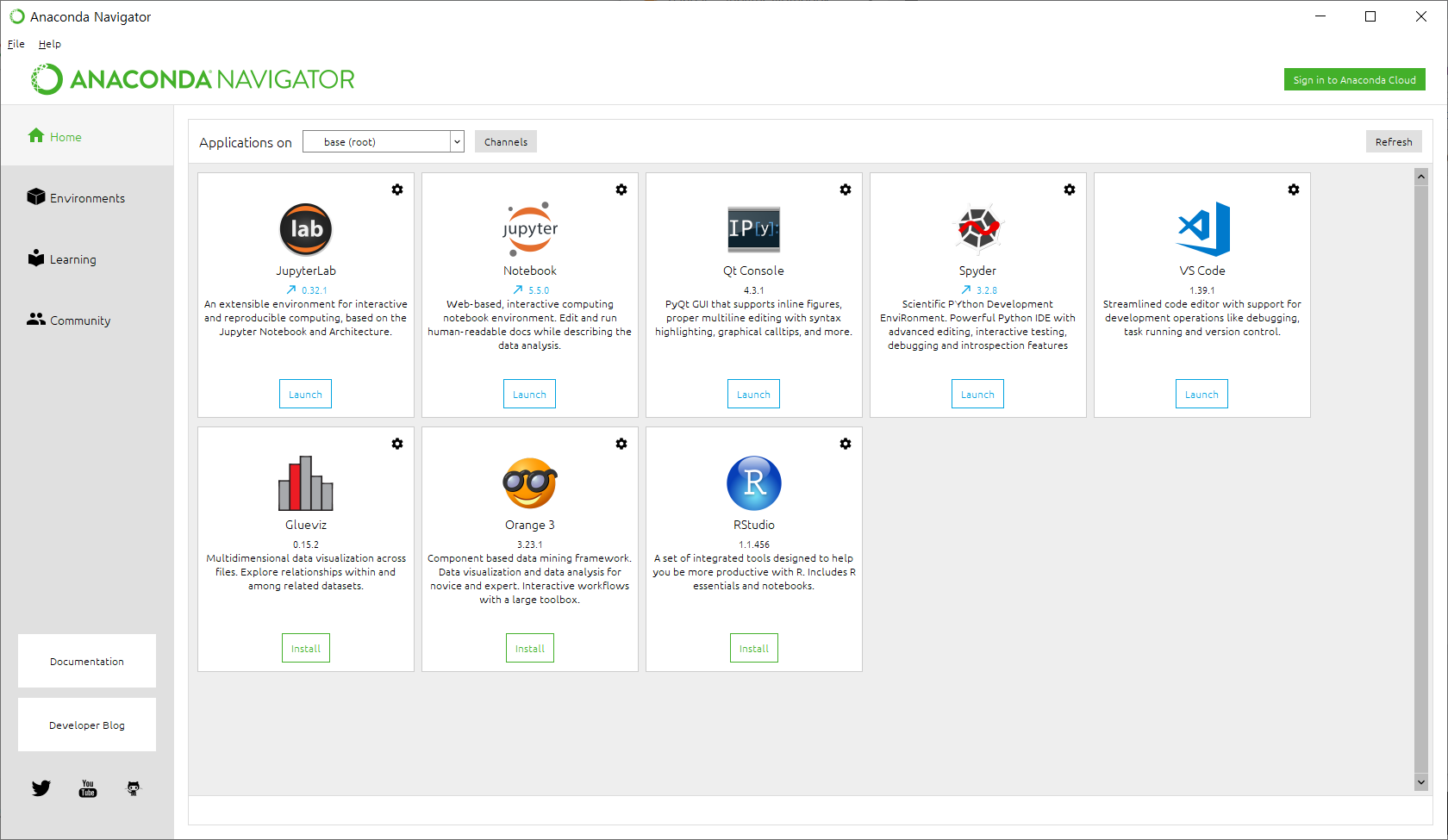Click the Jupyter Notebook logo
The image size is (1448, 840).
click(530, 229)
